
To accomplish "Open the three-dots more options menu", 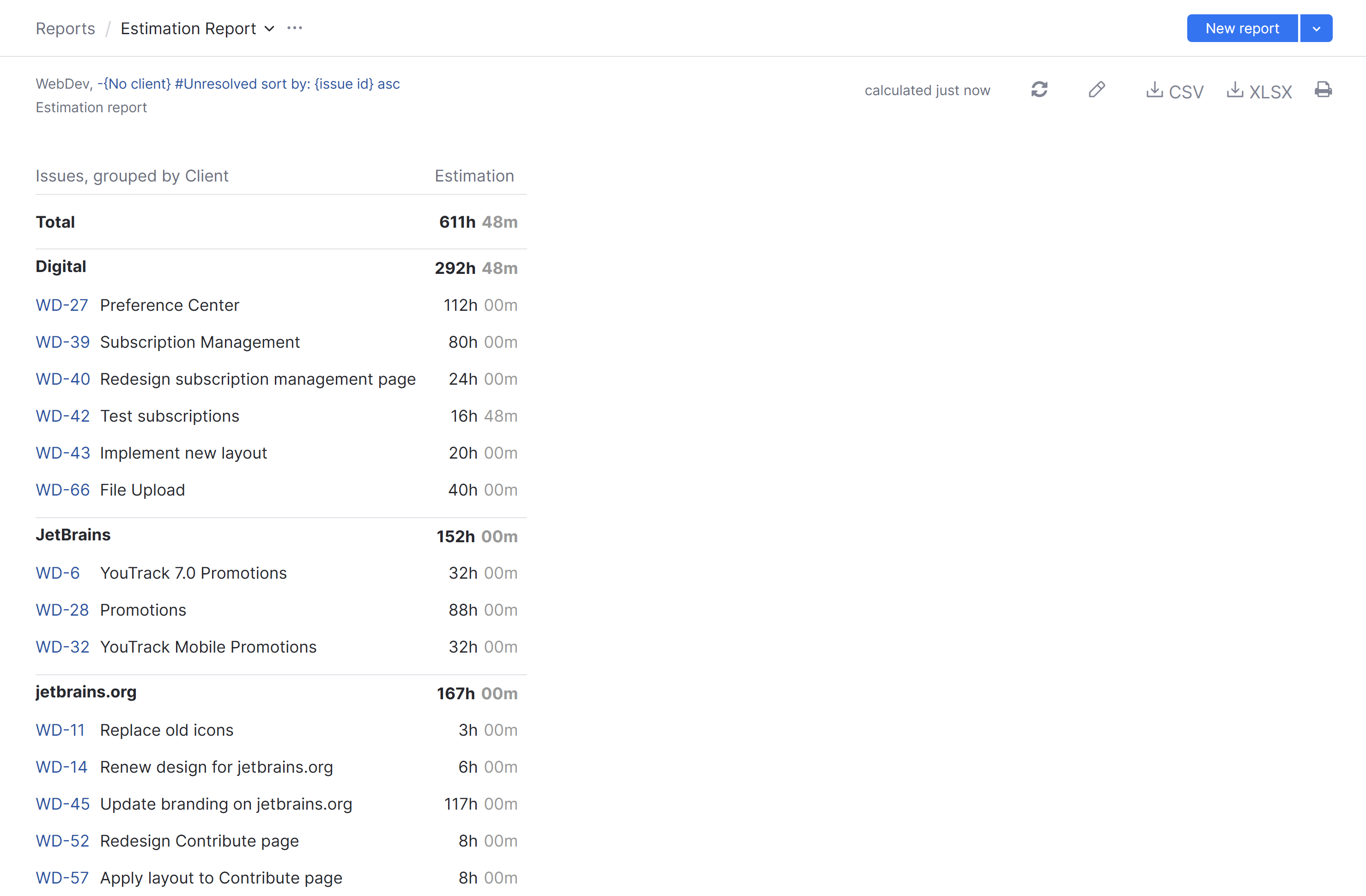I will click(x=294, y=28).
